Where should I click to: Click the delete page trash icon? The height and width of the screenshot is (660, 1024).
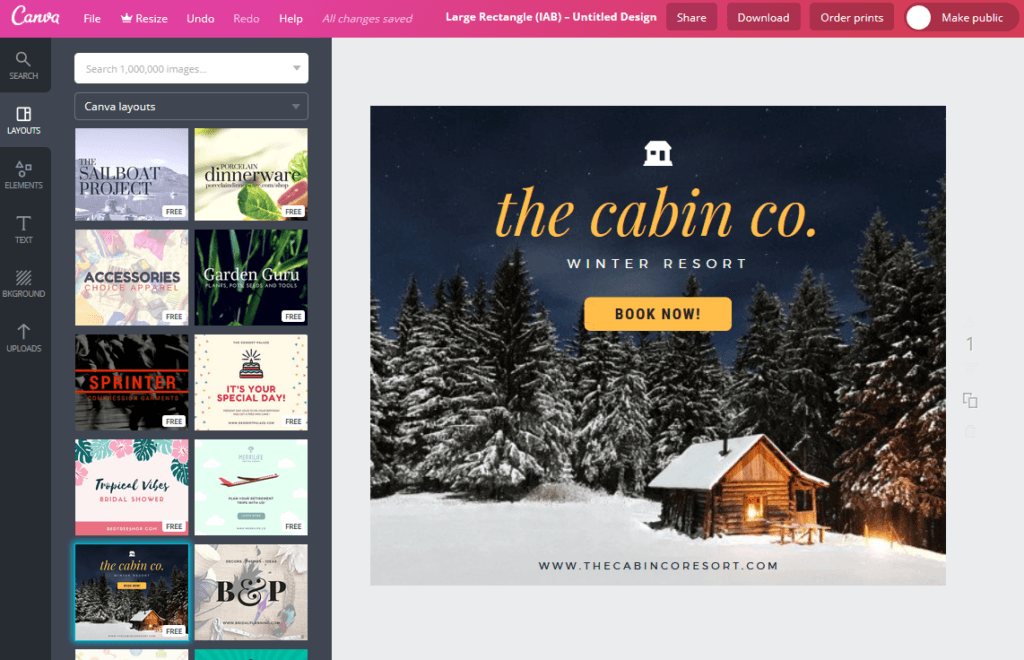[970, 431]
